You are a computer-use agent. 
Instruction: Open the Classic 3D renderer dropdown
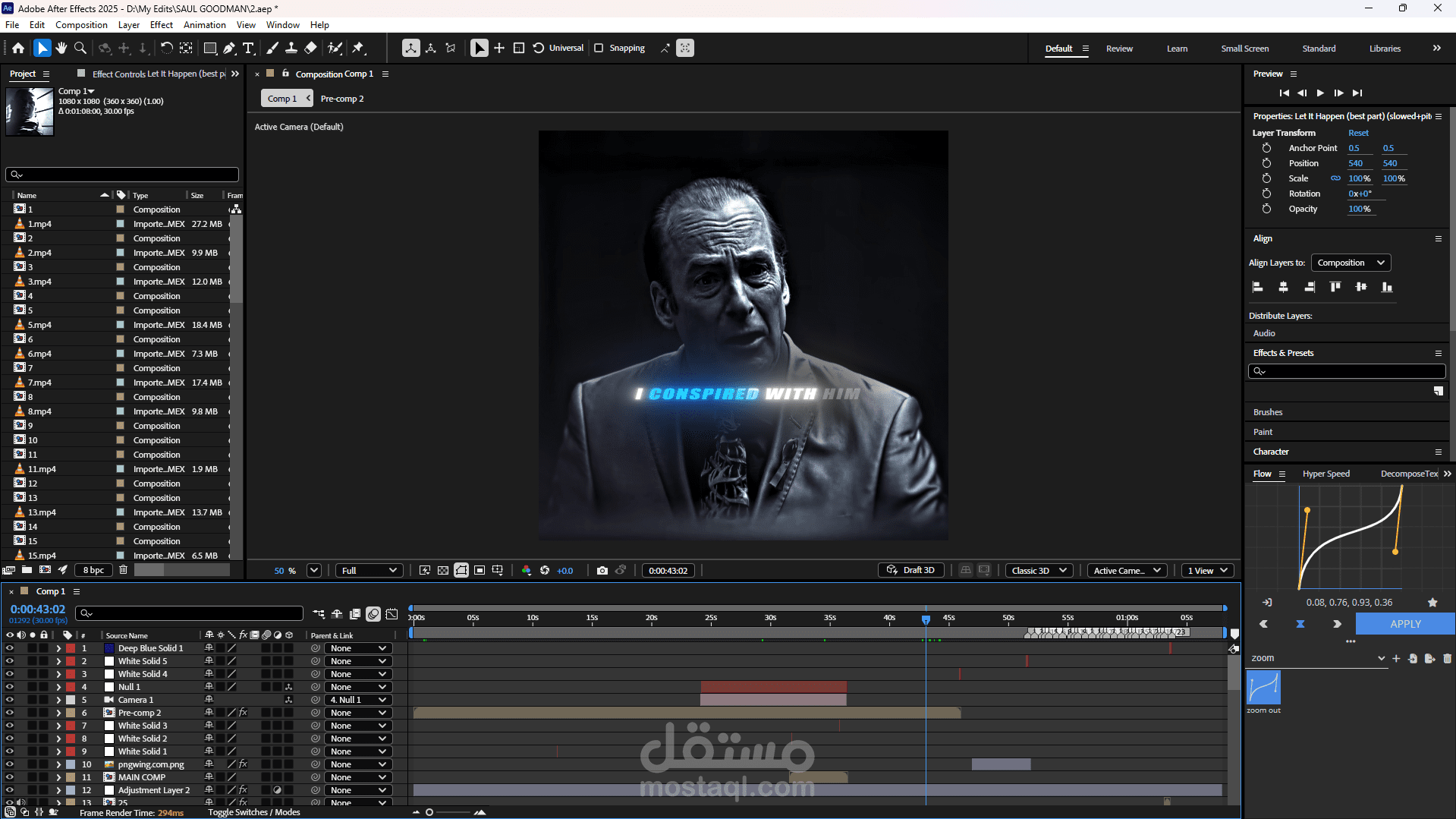1039,571
